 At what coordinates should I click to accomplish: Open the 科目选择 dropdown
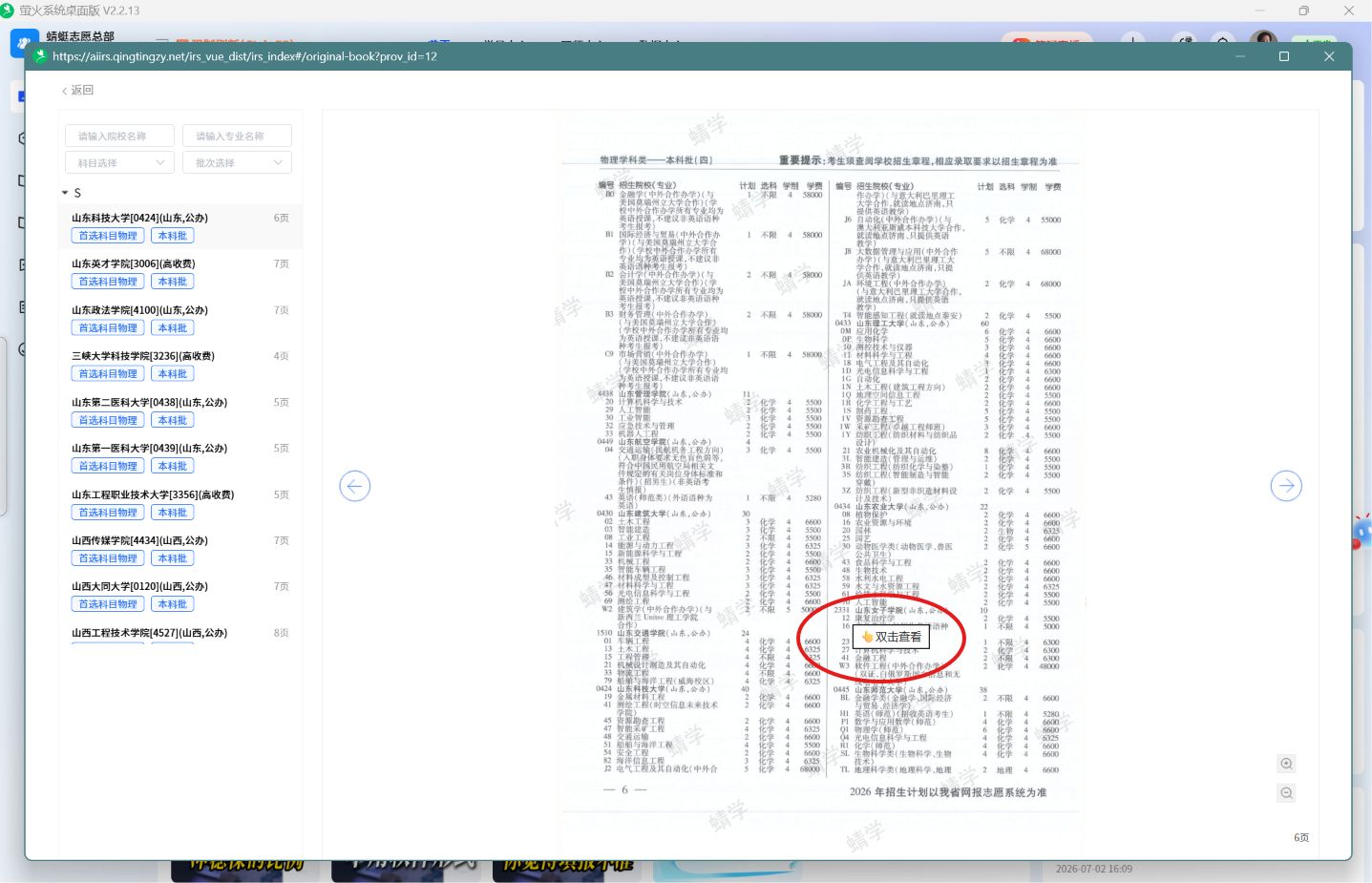coord(120,163)
